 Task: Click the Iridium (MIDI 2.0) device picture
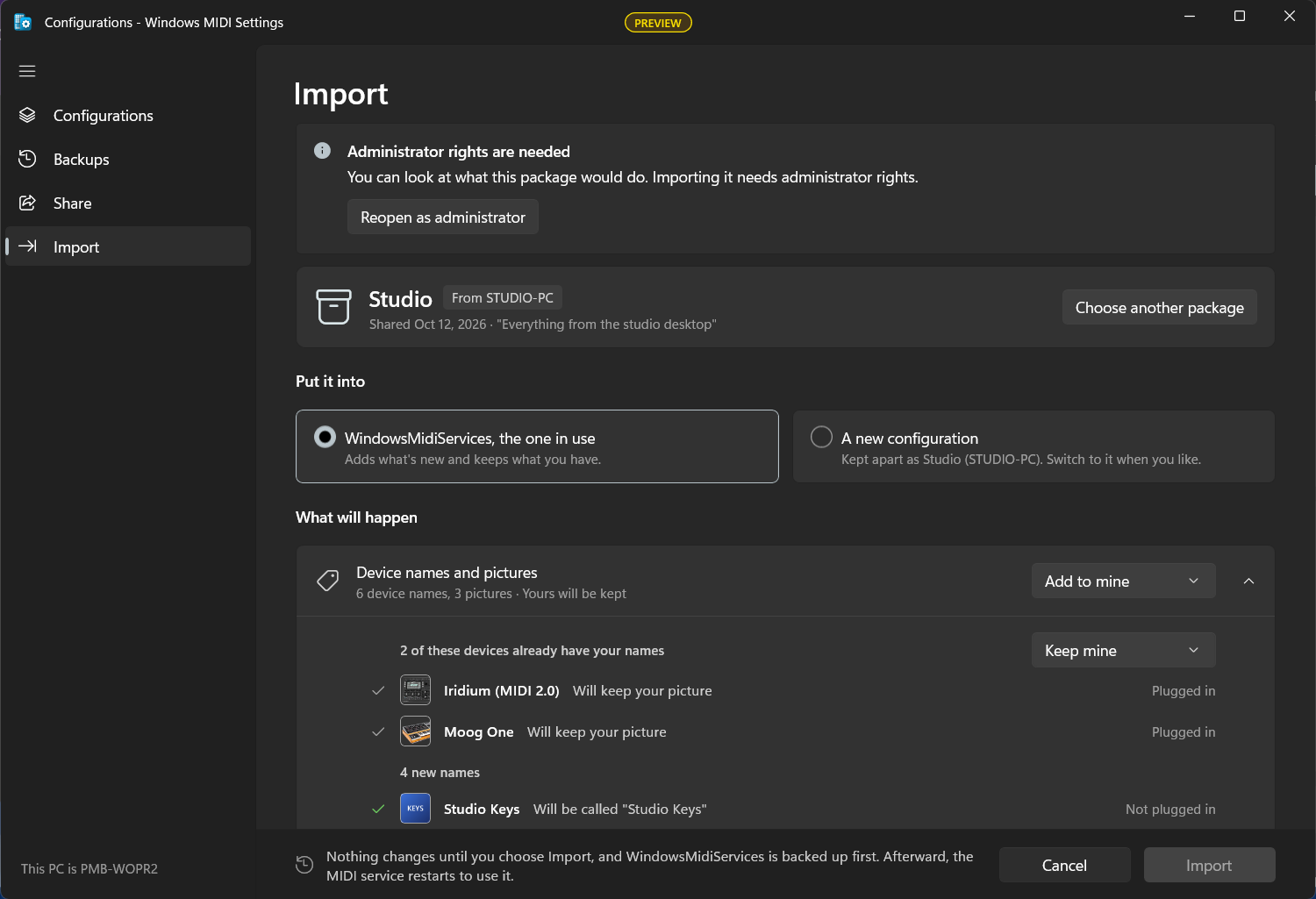click(415, 690)
